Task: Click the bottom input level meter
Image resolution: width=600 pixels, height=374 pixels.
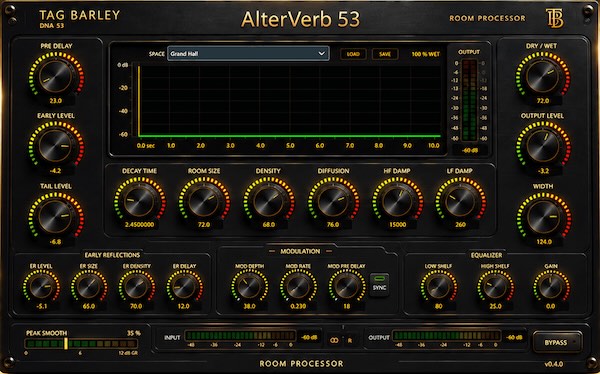Action: [240, 336]
